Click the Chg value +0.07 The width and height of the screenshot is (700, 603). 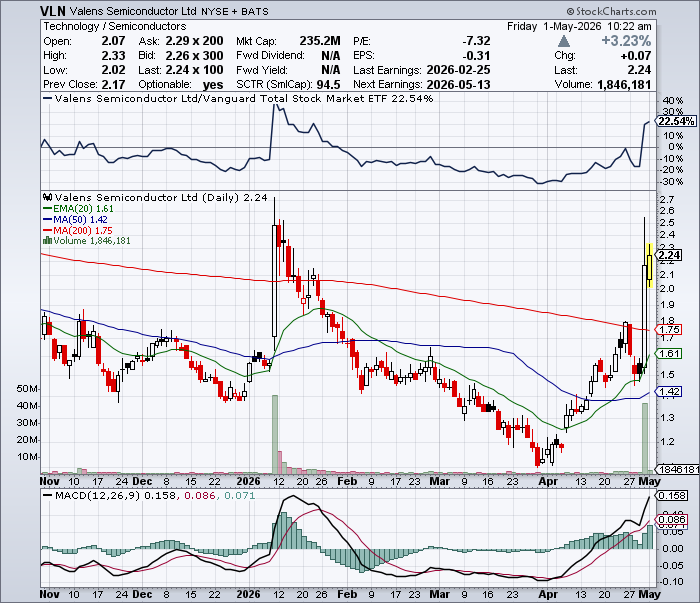(636, 56)
